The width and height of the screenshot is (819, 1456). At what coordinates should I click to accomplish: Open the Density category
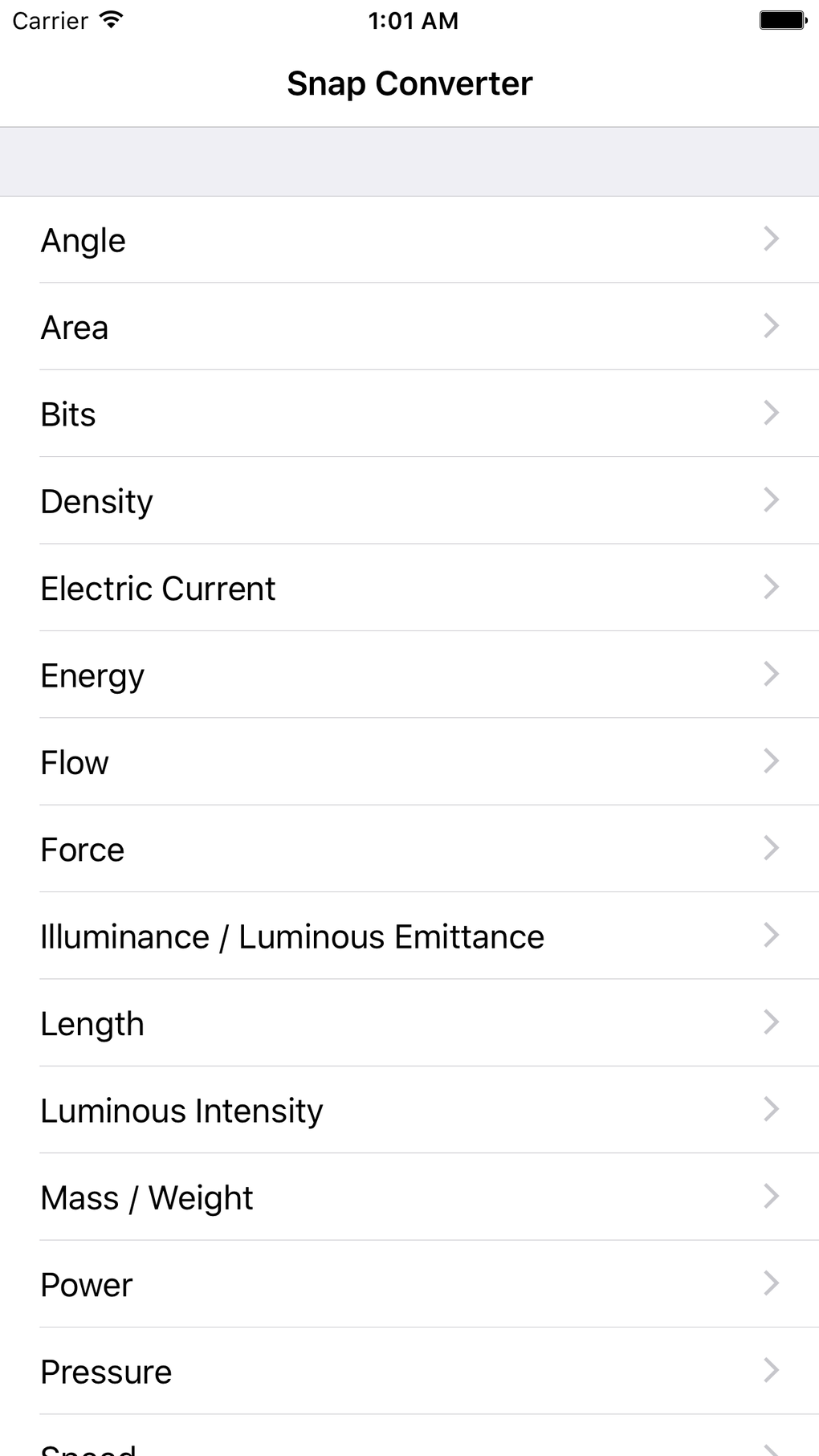click(x=96, y=501)
